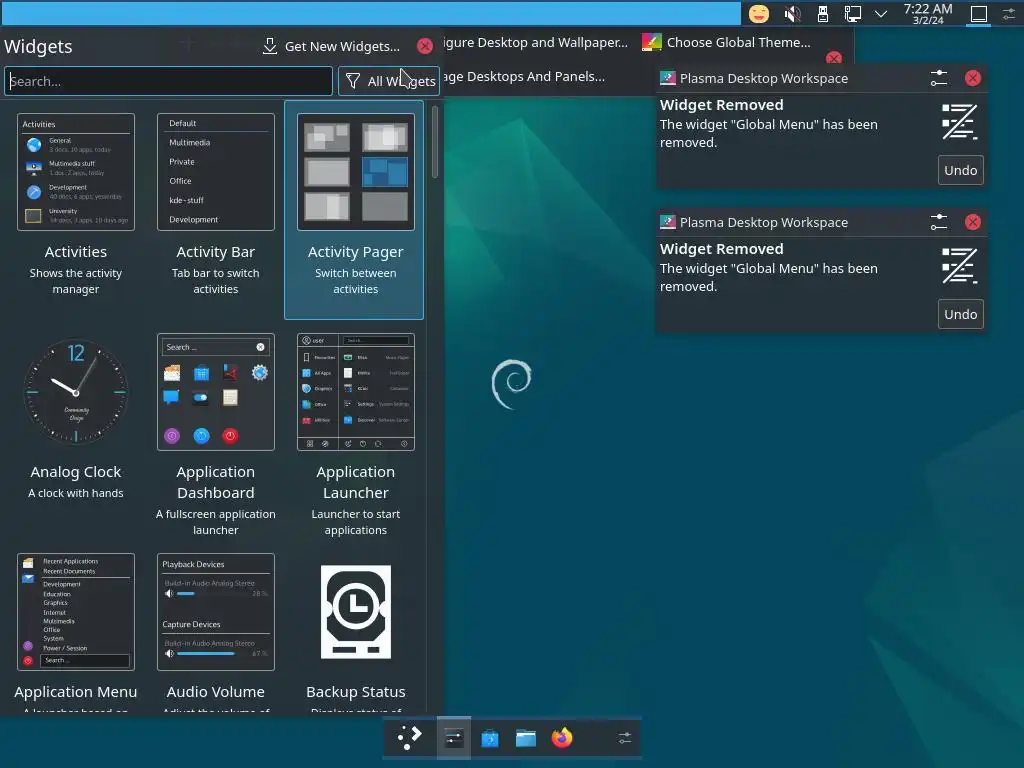Select the Activity Bar widget preview
Image resolution: width=1024 pixels, height=768 pixels.
pyautogui.click(x=216, y=172)
